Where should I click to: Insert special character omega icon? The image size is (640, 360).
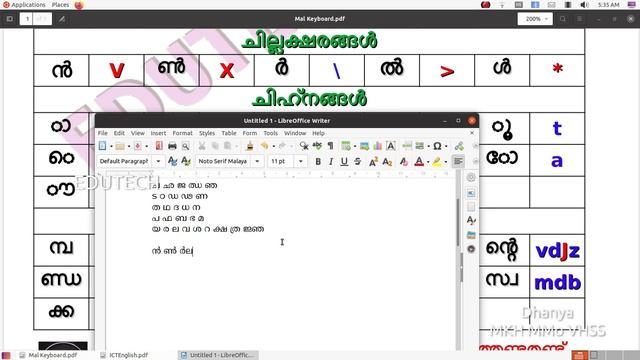(x=437, y=146)
